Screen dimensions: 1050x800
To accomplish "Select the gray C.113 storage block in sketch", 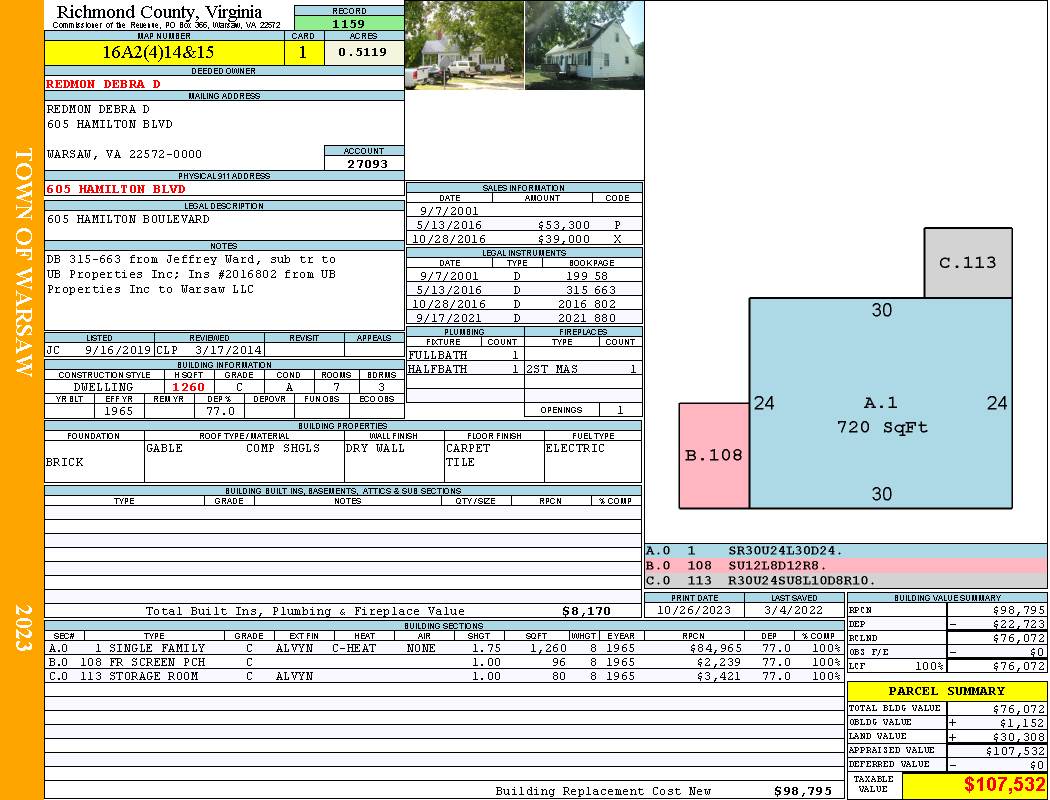I will (967, 263).
